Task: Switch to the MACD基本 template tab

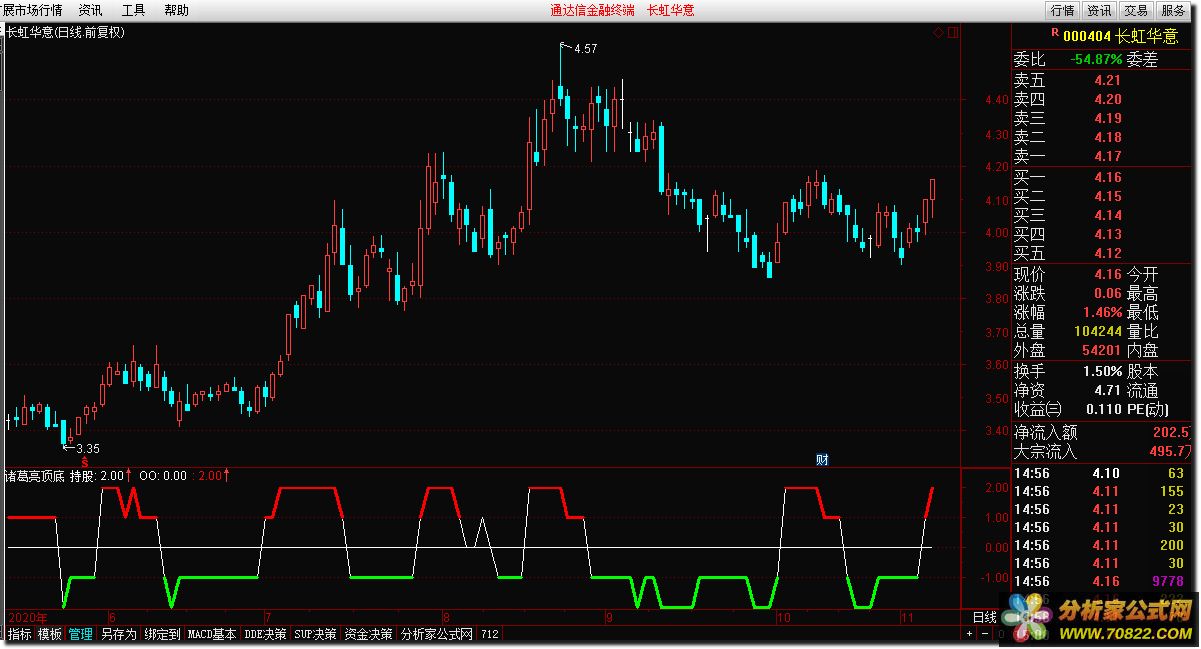Action: (212, 634)
